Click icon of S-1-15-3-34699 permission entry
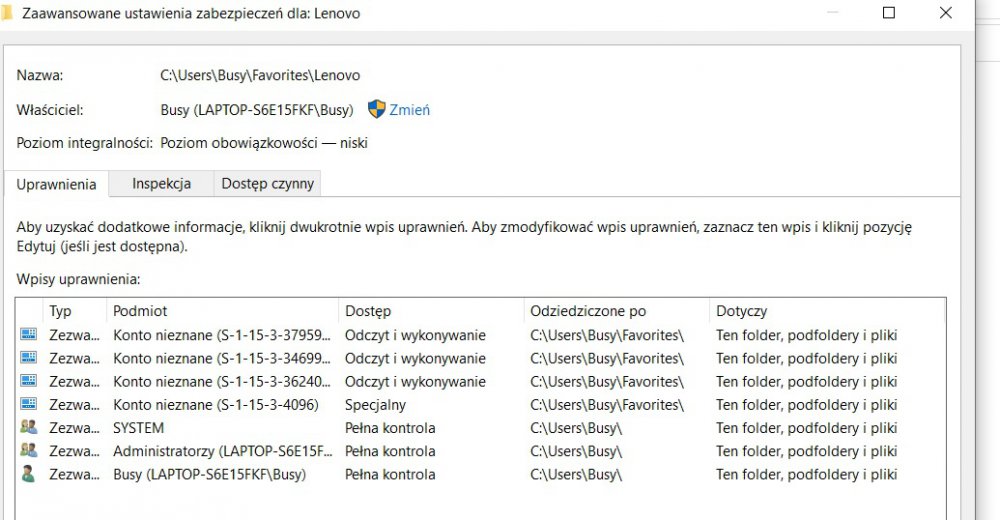The width and height of the screenshot is (1000, 520). [x=28, y=358]
